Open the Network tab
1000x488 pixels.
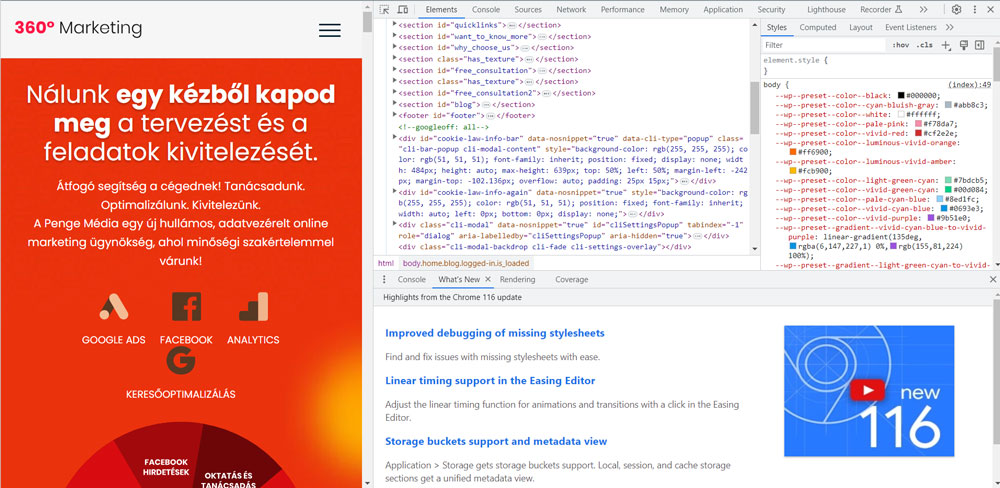[x=571, y=10]
